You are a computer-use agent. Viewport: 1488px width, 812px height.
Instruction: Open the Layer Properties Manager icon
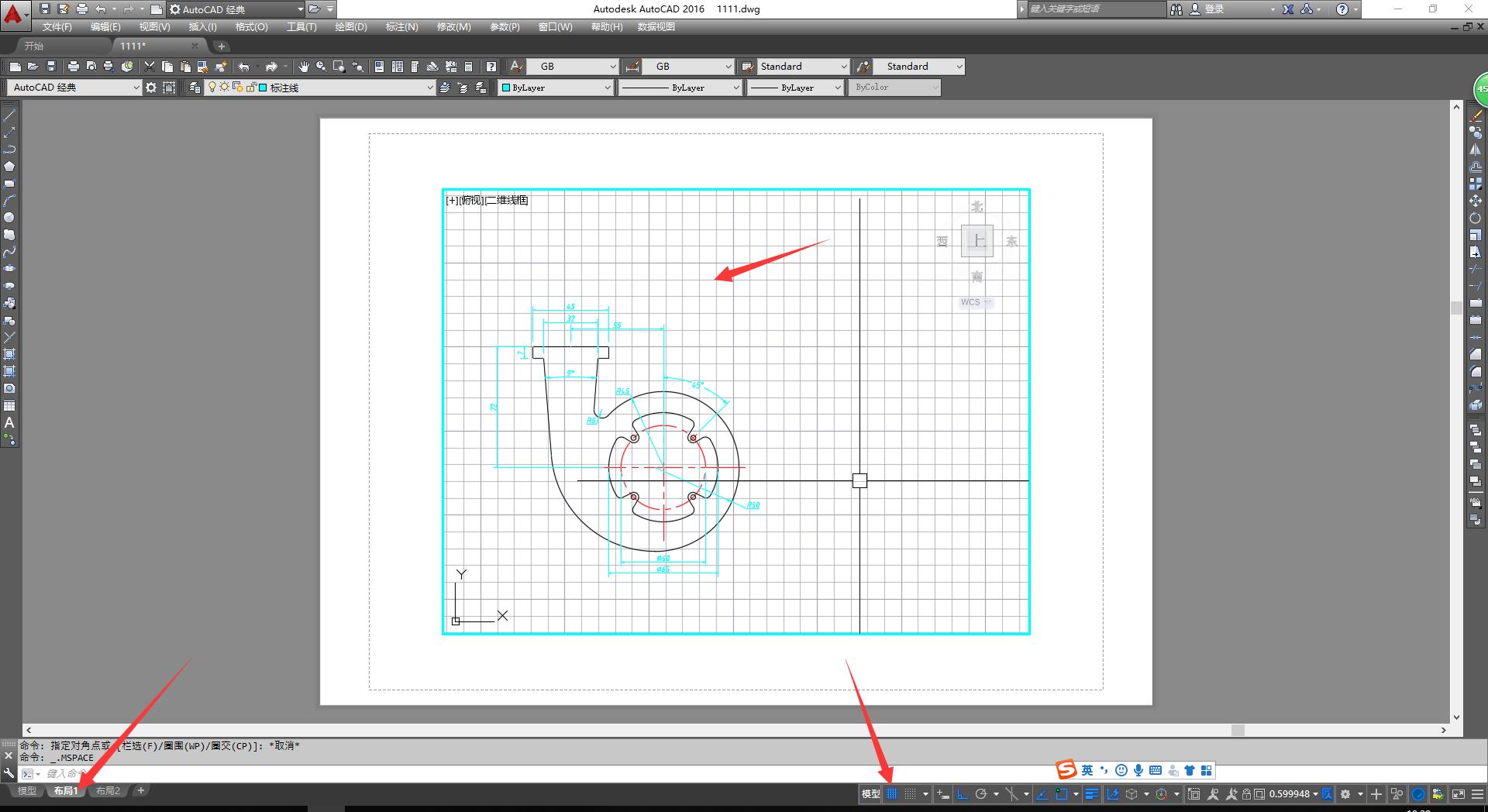tap(195, 88)
